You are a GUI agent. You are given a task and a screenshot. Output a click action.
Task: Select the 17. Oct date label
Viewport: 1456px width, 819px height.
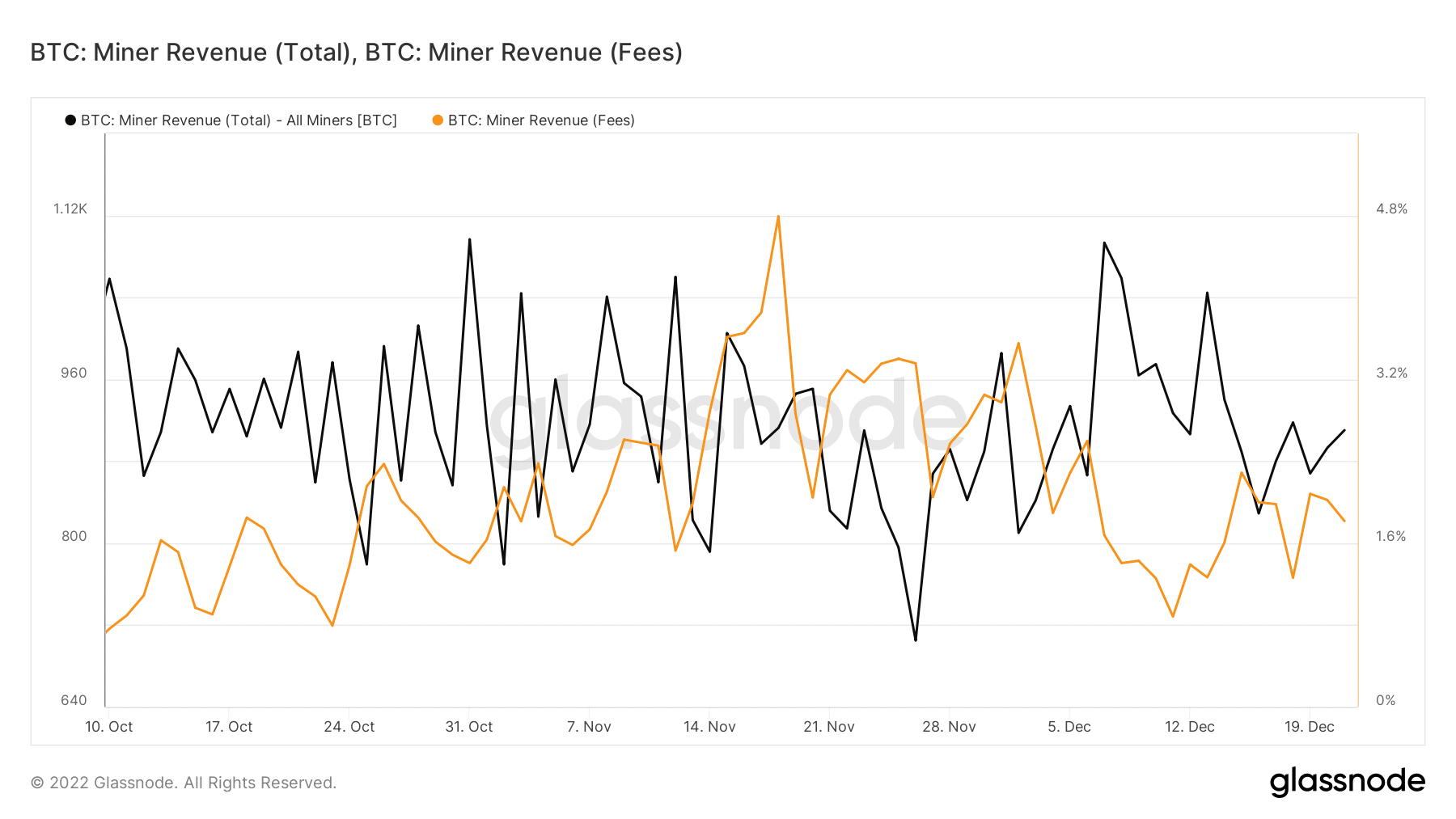[229, 727]
